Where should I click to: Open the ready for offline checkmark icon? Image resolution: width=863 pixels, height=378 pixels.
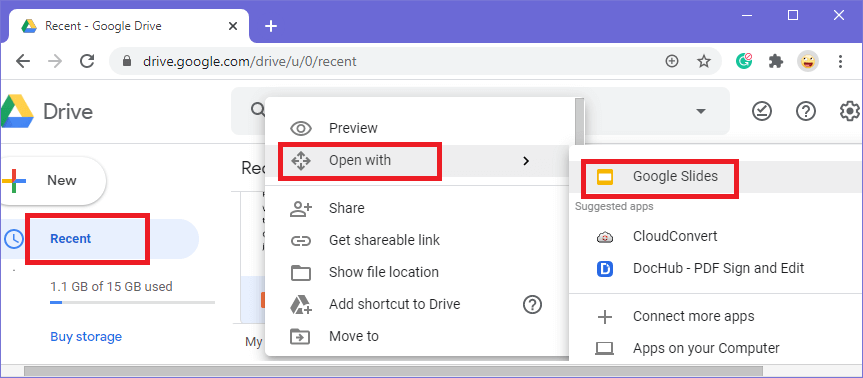coord(762,112)
